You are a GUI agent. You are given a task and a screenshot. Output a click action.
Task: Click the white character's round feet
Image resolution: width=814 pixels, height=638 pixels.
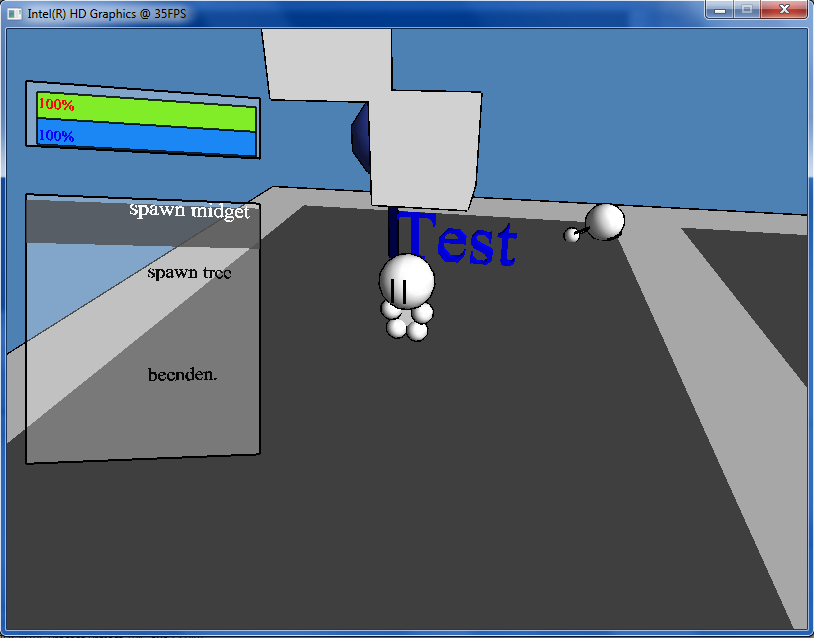pos(408,324)
